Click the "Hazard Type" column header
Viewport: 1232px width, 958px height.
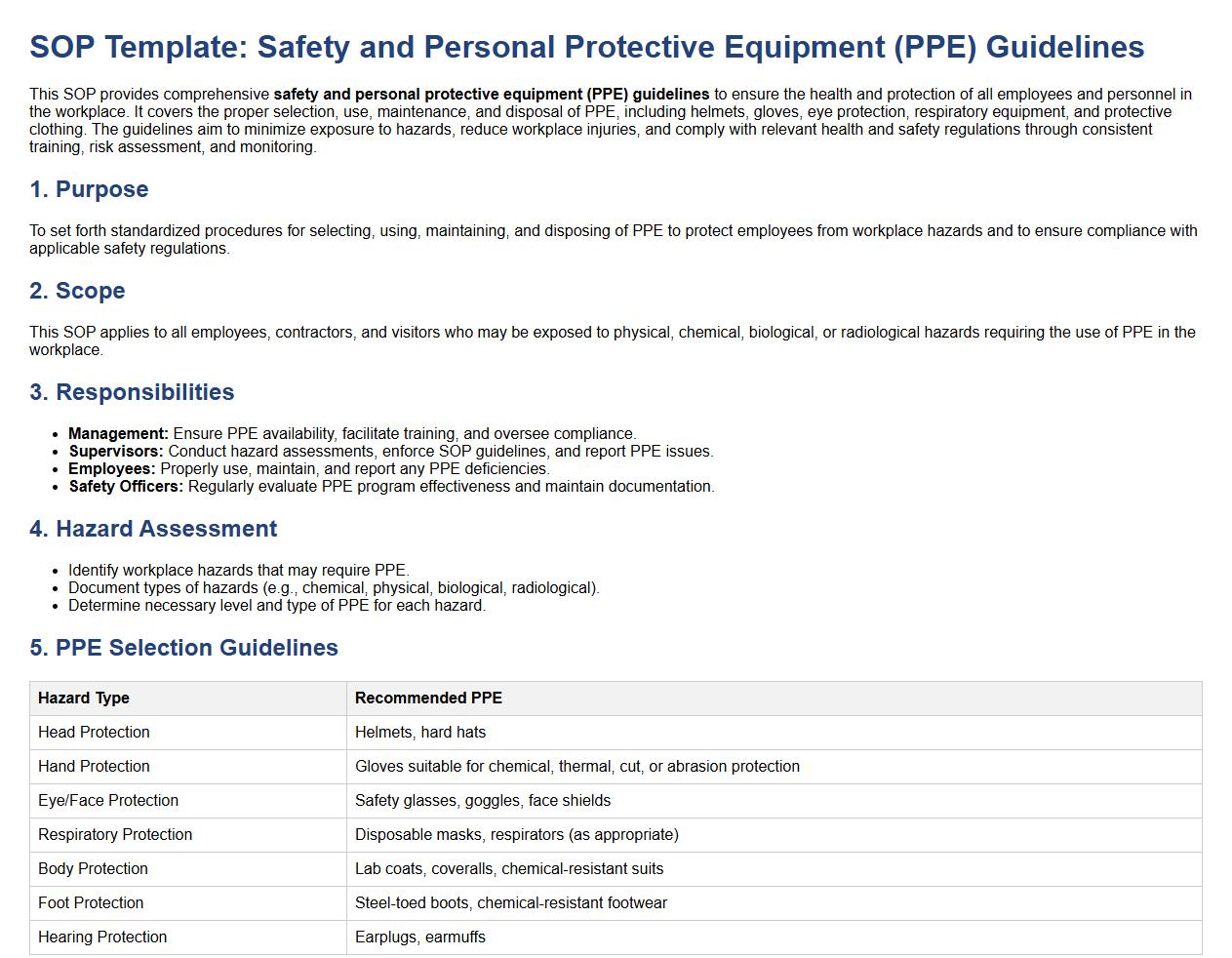(84, 699)
